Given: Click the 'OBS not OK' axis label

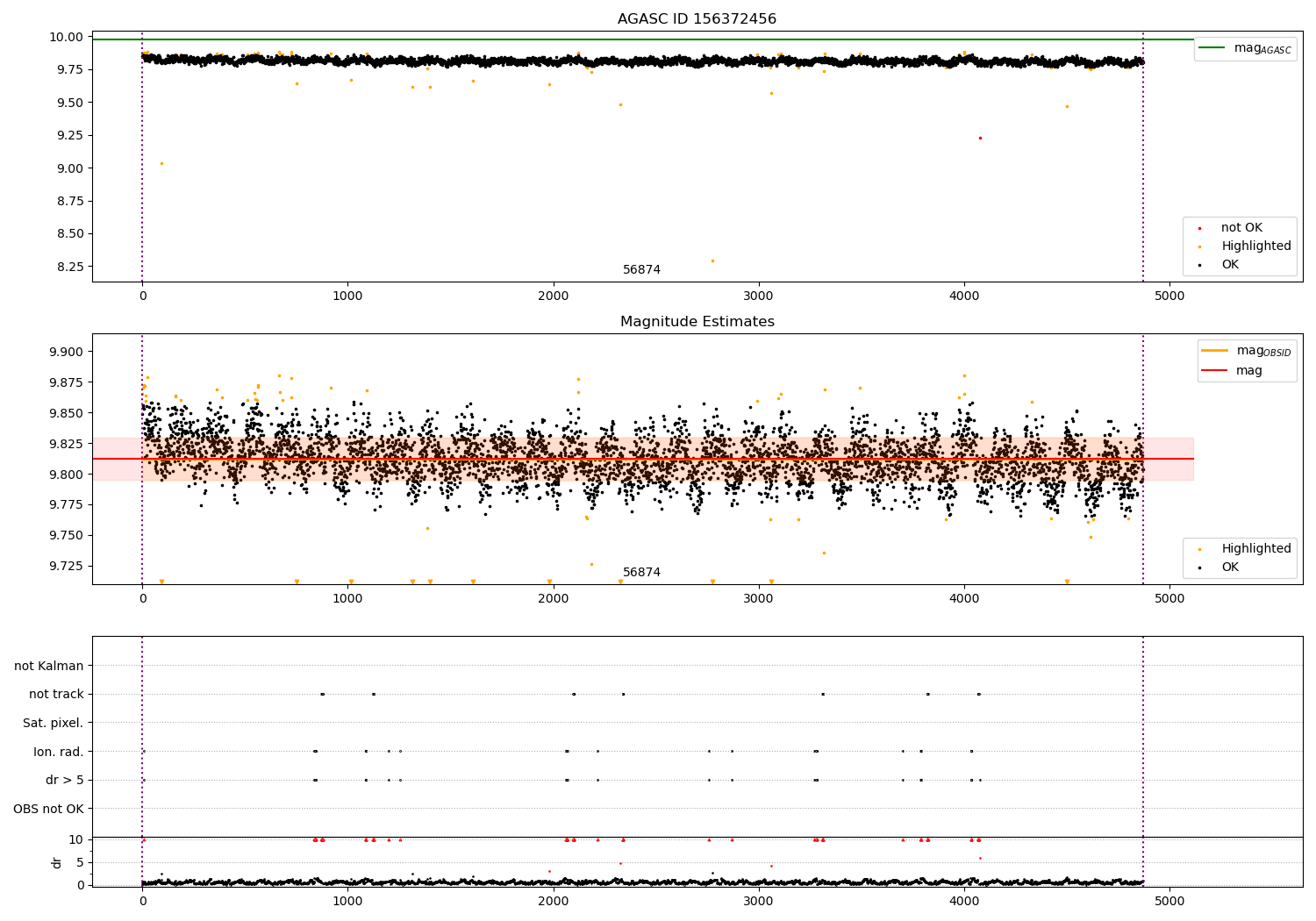Looking at the screenshot, I should [49, 809].
